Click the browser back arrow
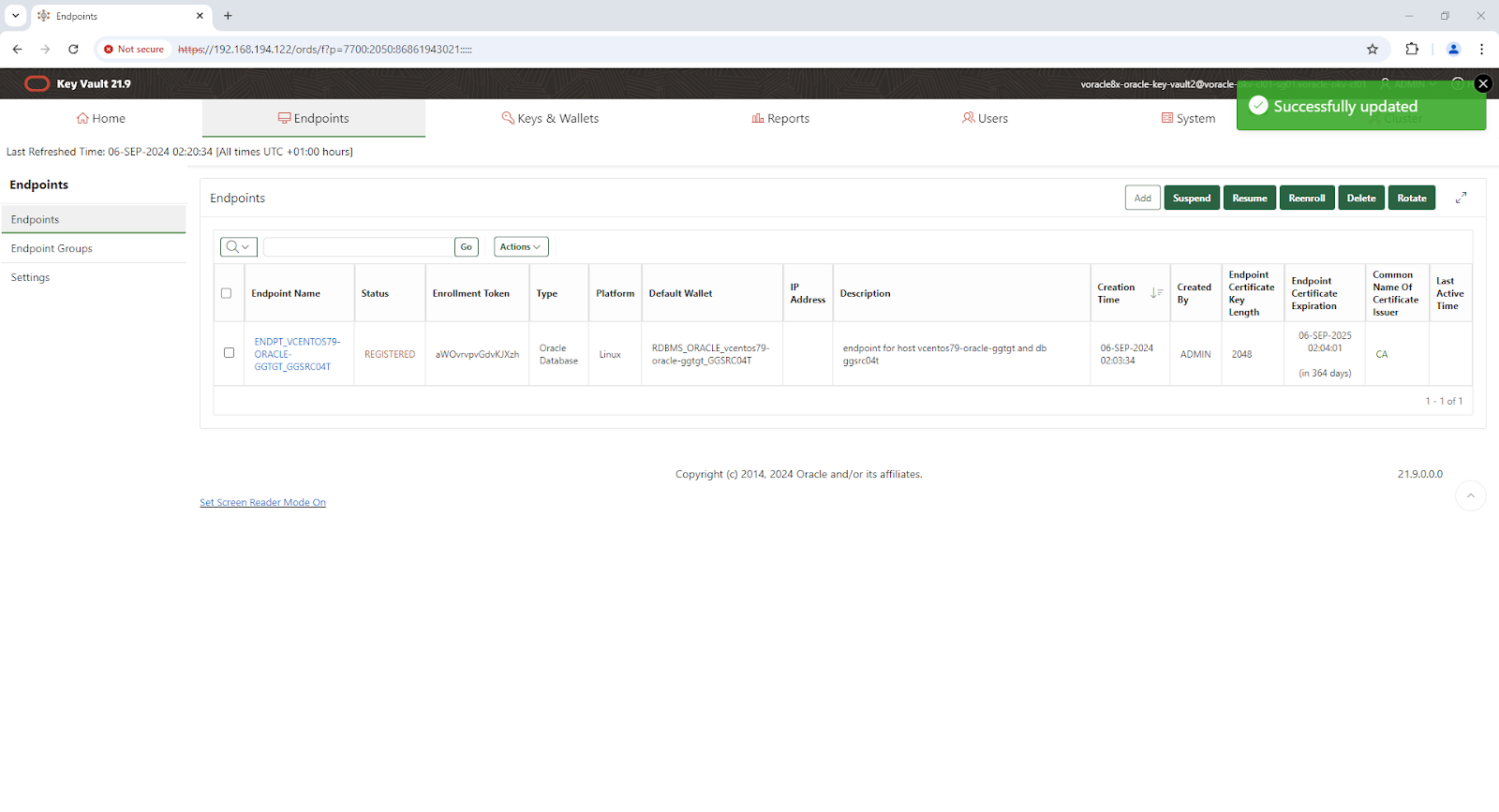Screen dimensions: 1499x812 tap(17, 49)
